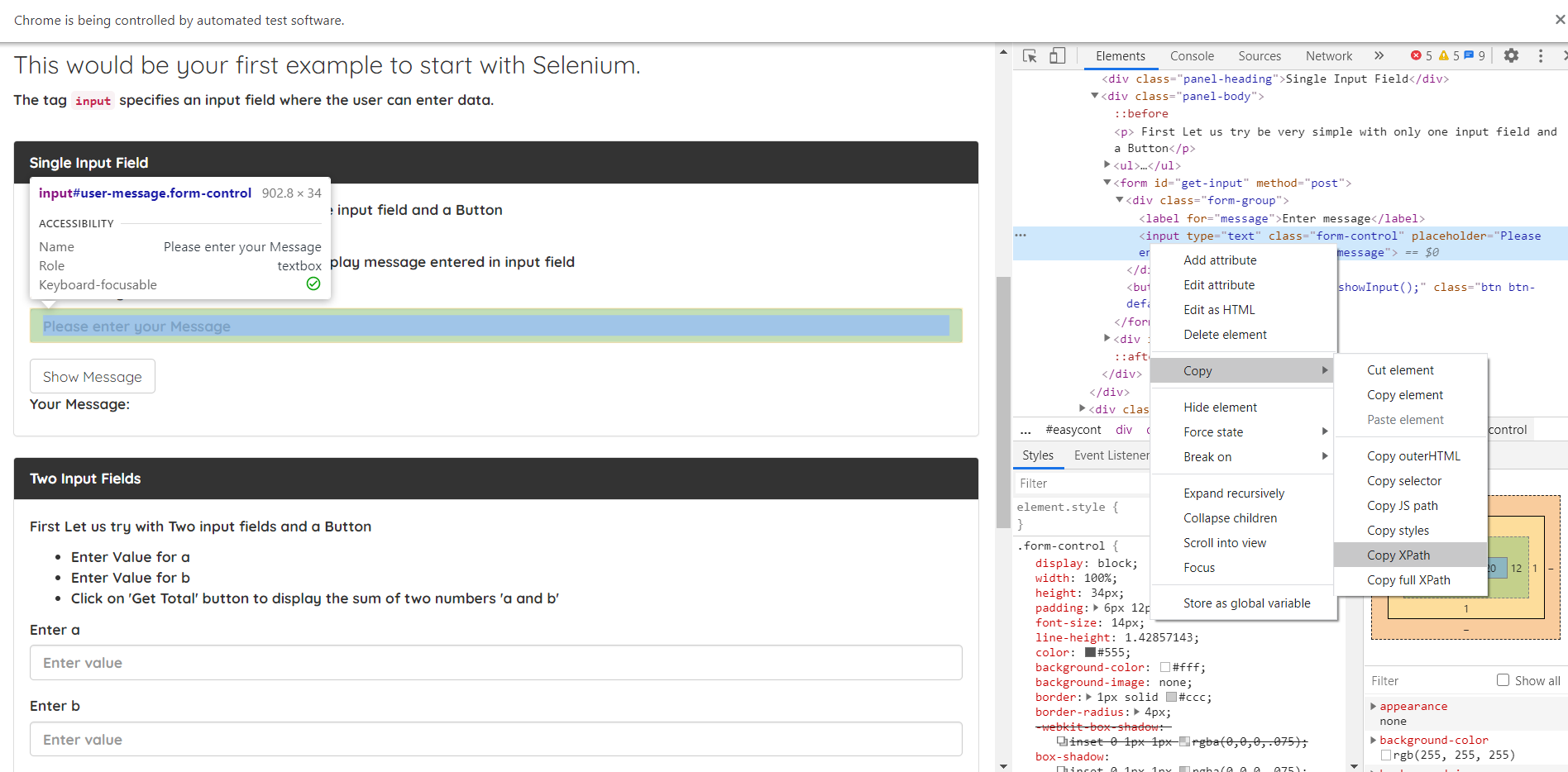Select Scroll into view

tap(1242, 542)
